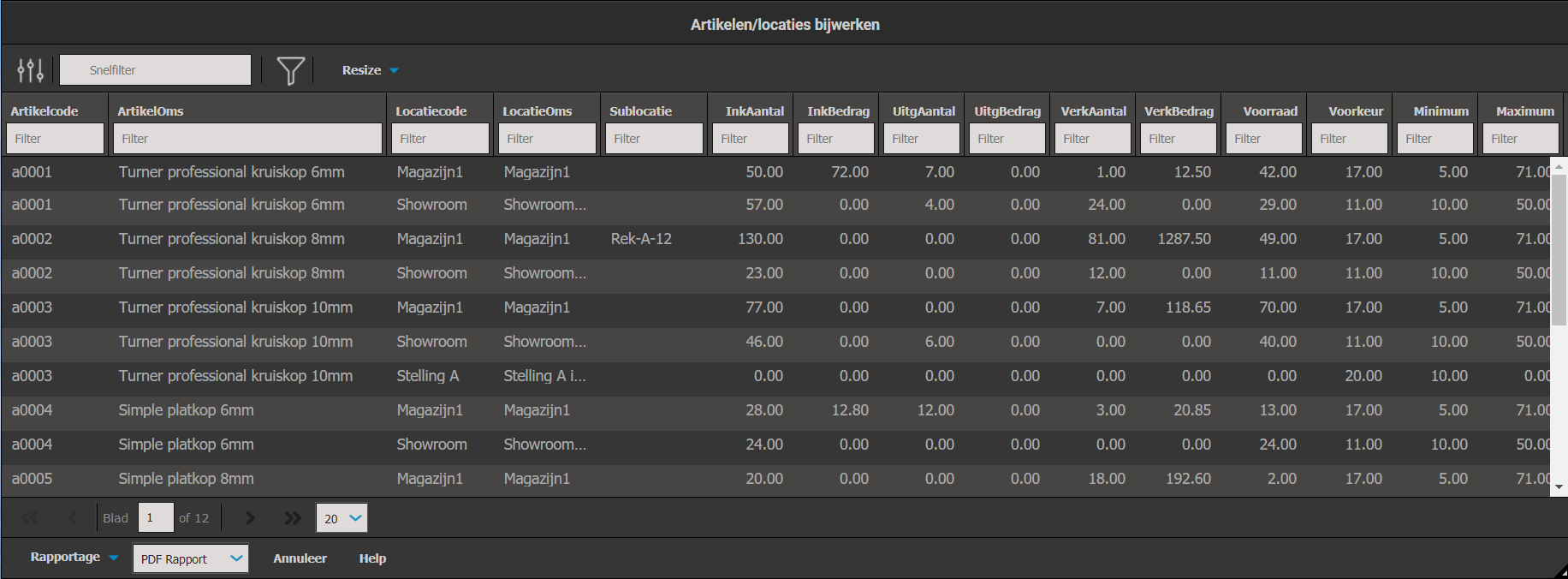The height and width of the screenshot is (579, 1568).
Task: Jump to the first page arrow
Action: pyautogui.click(x=30, y=518)
